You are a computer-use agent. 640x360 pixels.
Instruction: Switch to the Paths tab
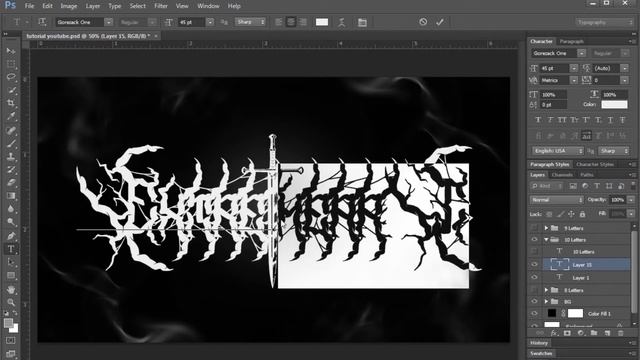pos(587,175)
